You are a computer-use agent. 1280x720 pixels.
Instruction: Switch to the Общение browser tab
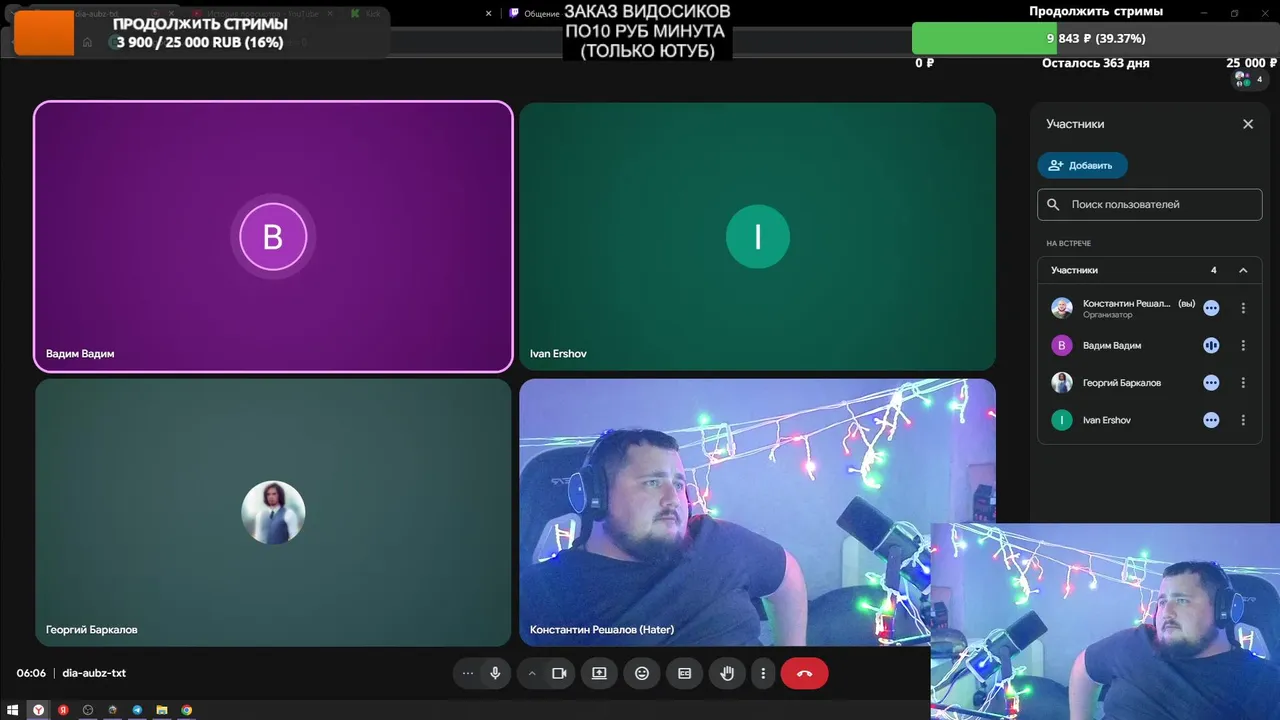click(x=534, y=14)
